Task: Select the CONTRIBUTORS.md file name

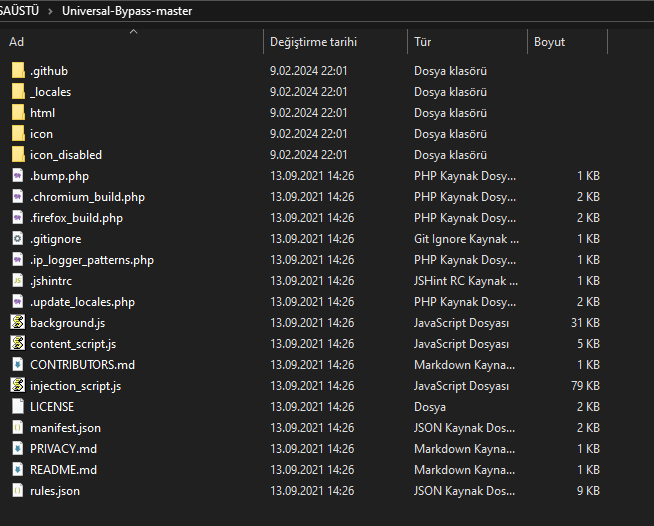Action: (x=82, y=365)
